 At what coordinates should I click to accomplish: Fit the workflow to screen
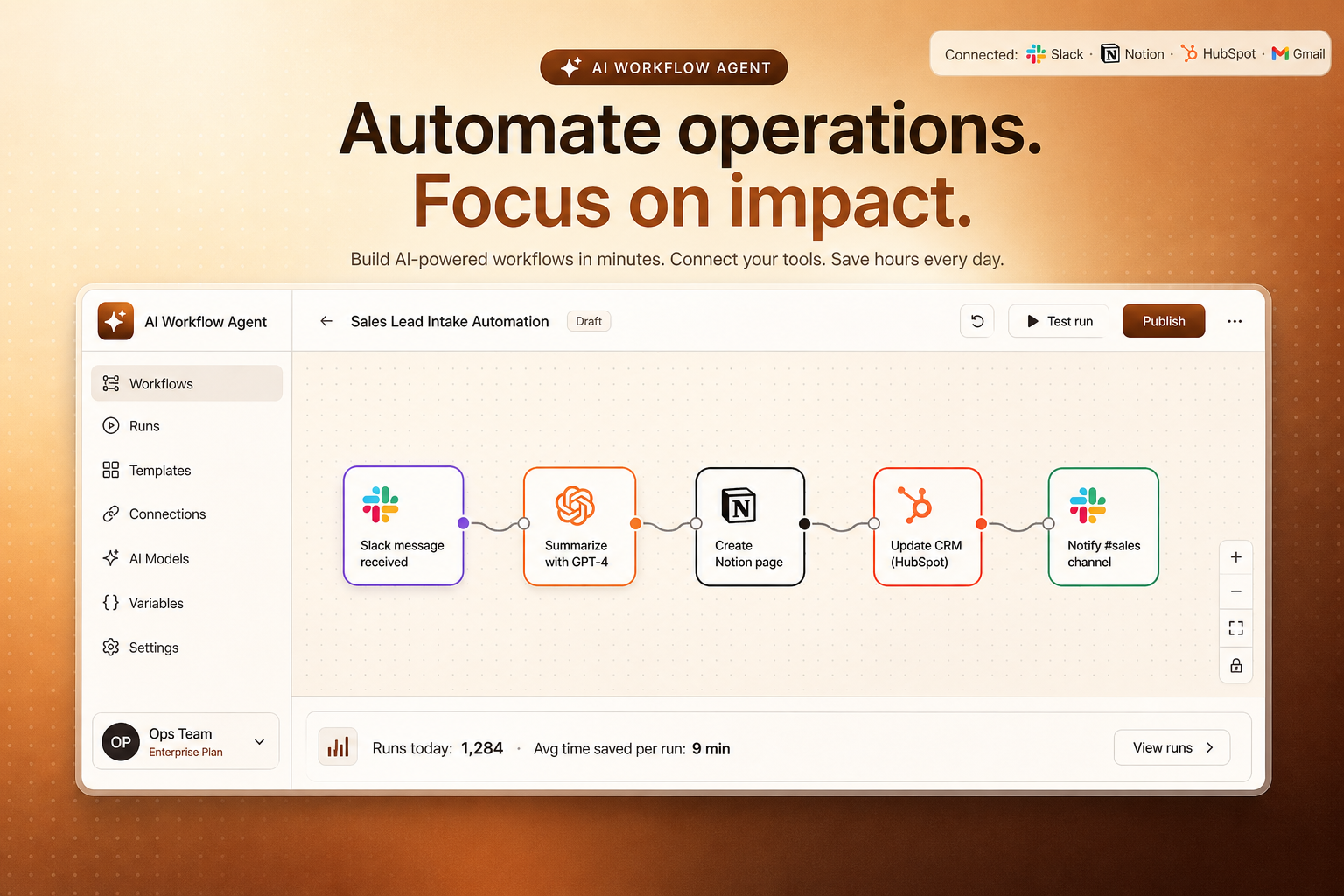(x=1236, y=628)
